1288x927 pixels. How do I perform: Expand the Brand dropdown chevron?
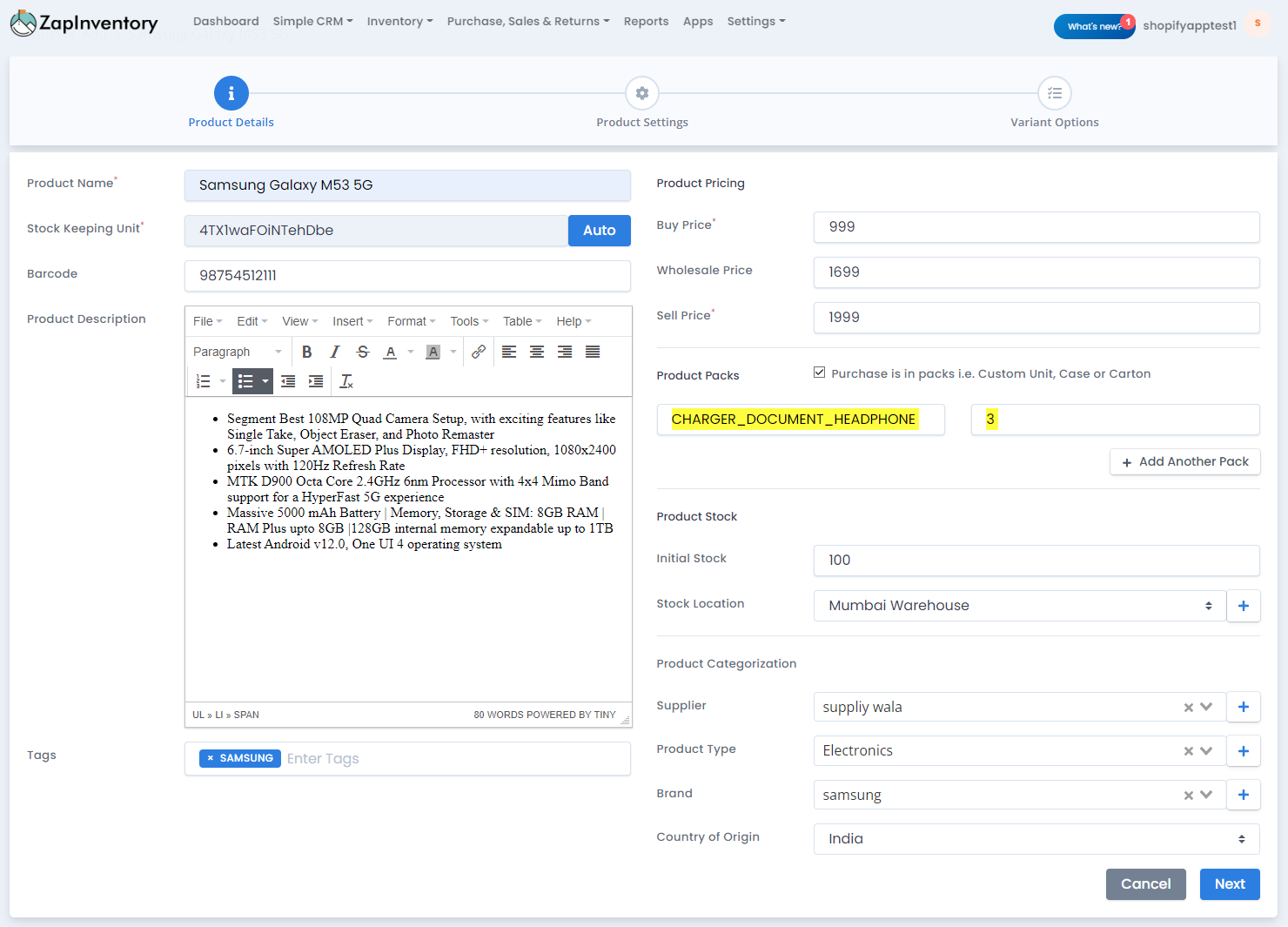point(1206,795)
